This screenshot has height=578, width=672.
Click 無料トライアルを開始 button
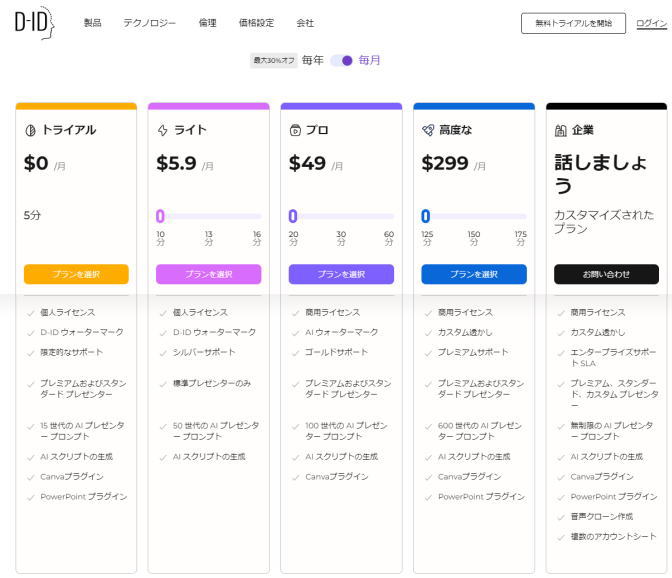coord(573,23)
